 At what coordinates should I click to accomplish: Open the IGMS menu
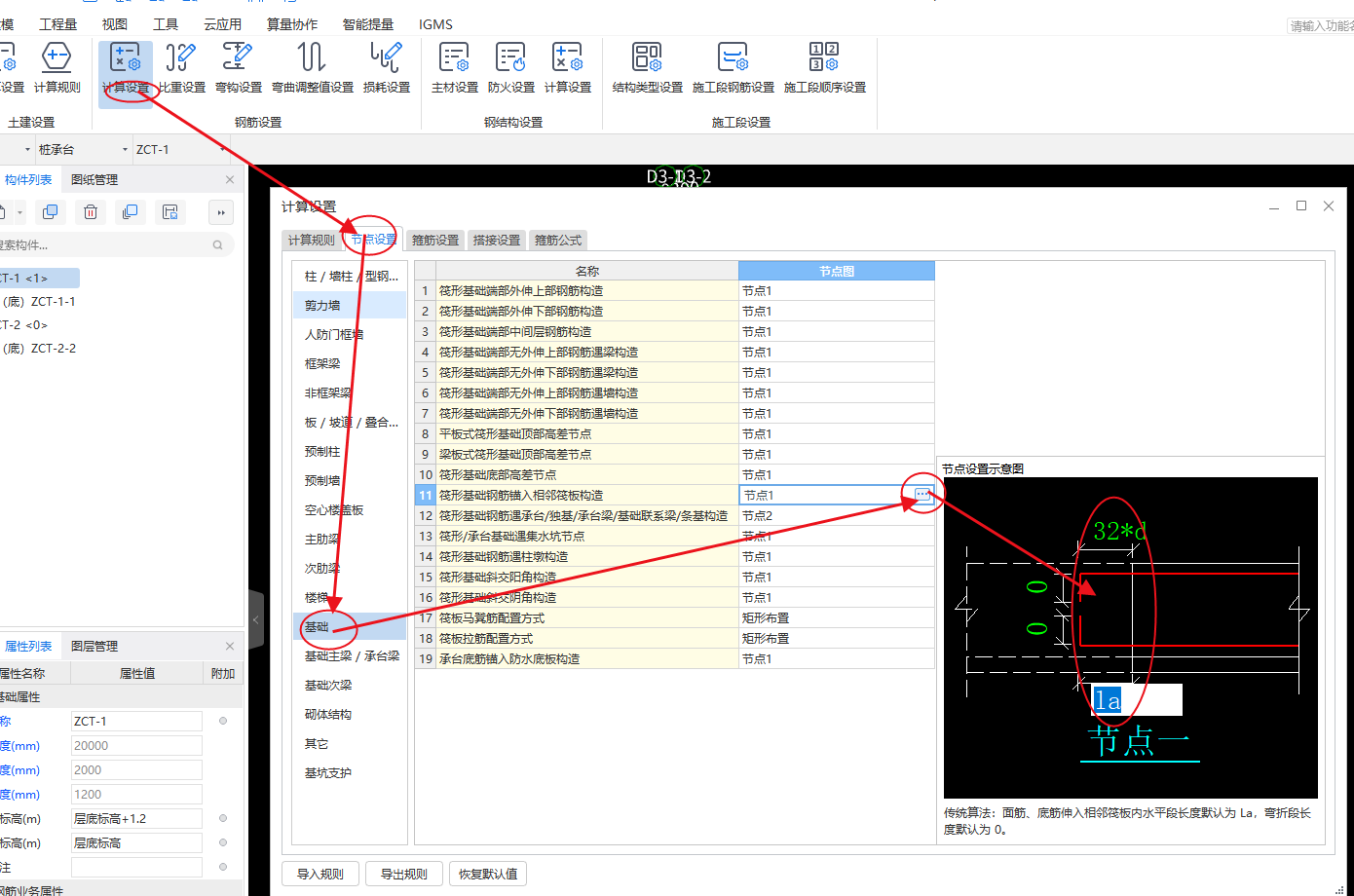coord(435,24)
